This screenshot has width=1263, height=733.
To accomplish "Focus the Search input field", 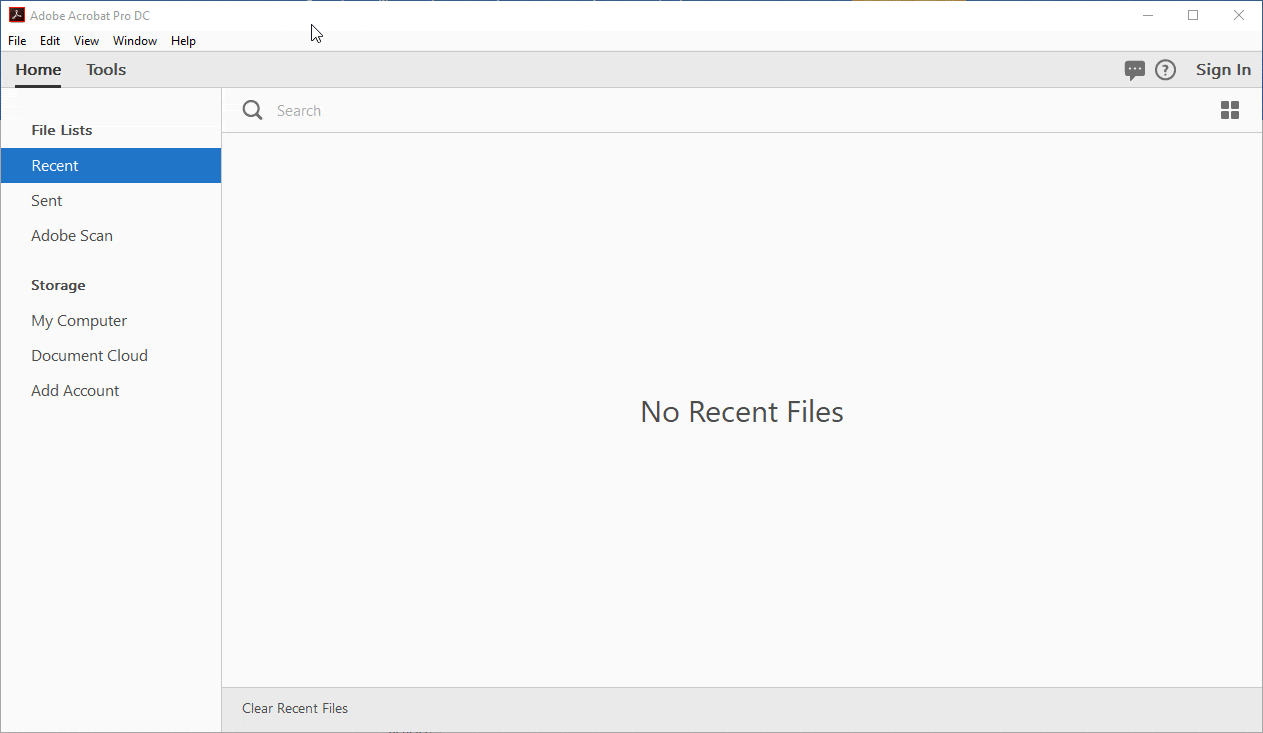I will [x=740, y=111].
